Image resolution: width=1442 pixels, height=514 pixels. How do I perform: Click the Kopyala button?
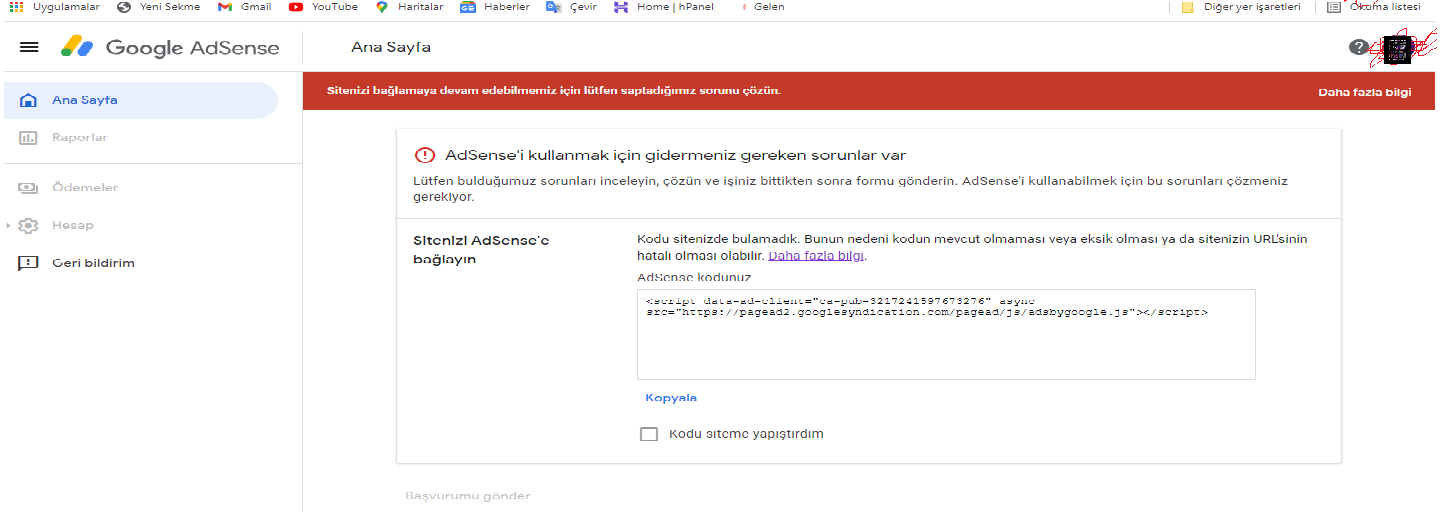pyautogui.click(x=671, y=398)
